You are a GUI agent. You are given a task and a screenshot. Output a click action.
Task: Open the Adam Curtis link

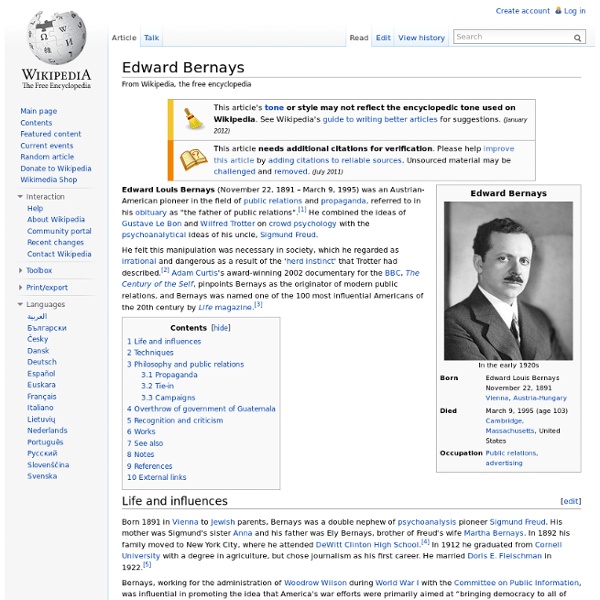(x=194, y=273)
